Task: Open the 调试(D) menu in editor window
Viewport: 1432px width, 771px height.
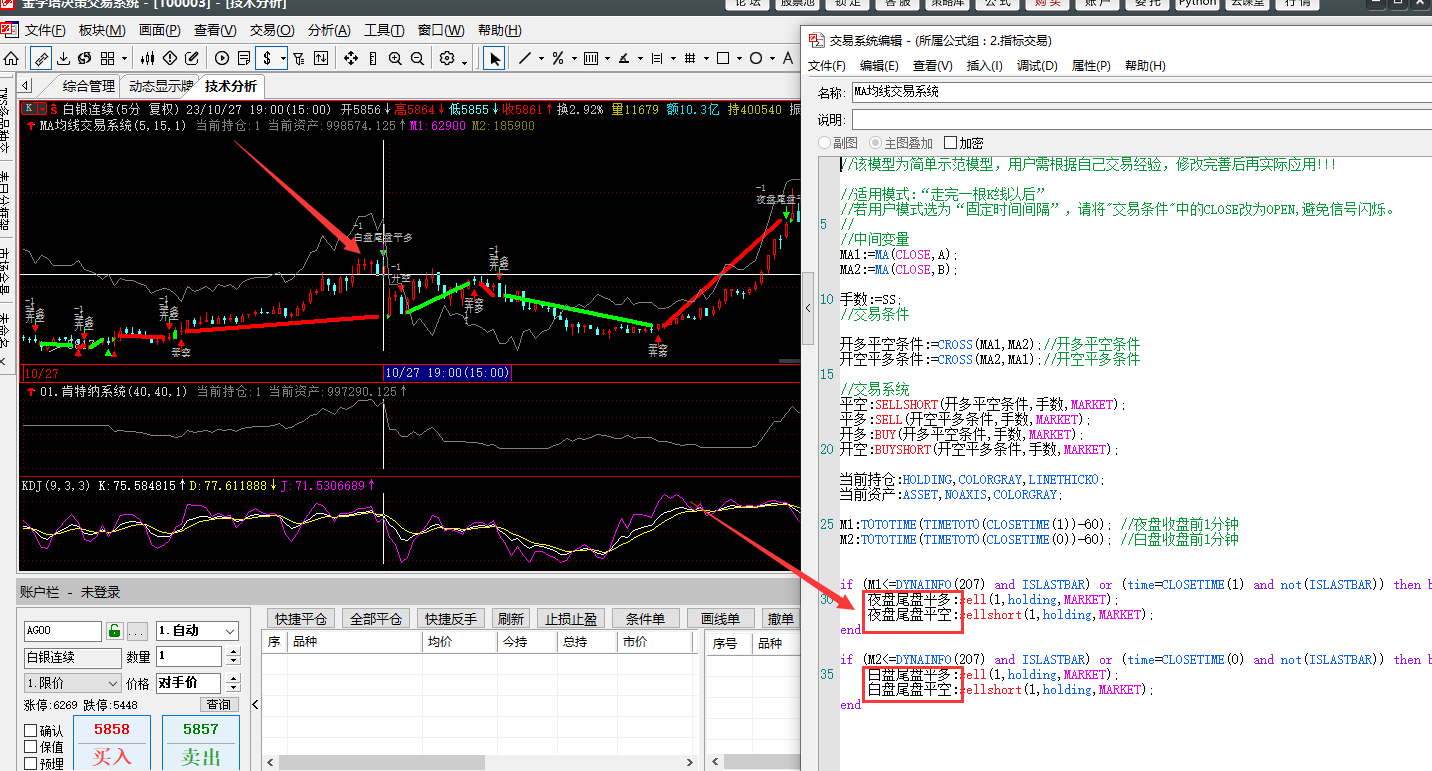Action: click(1037, 66)
